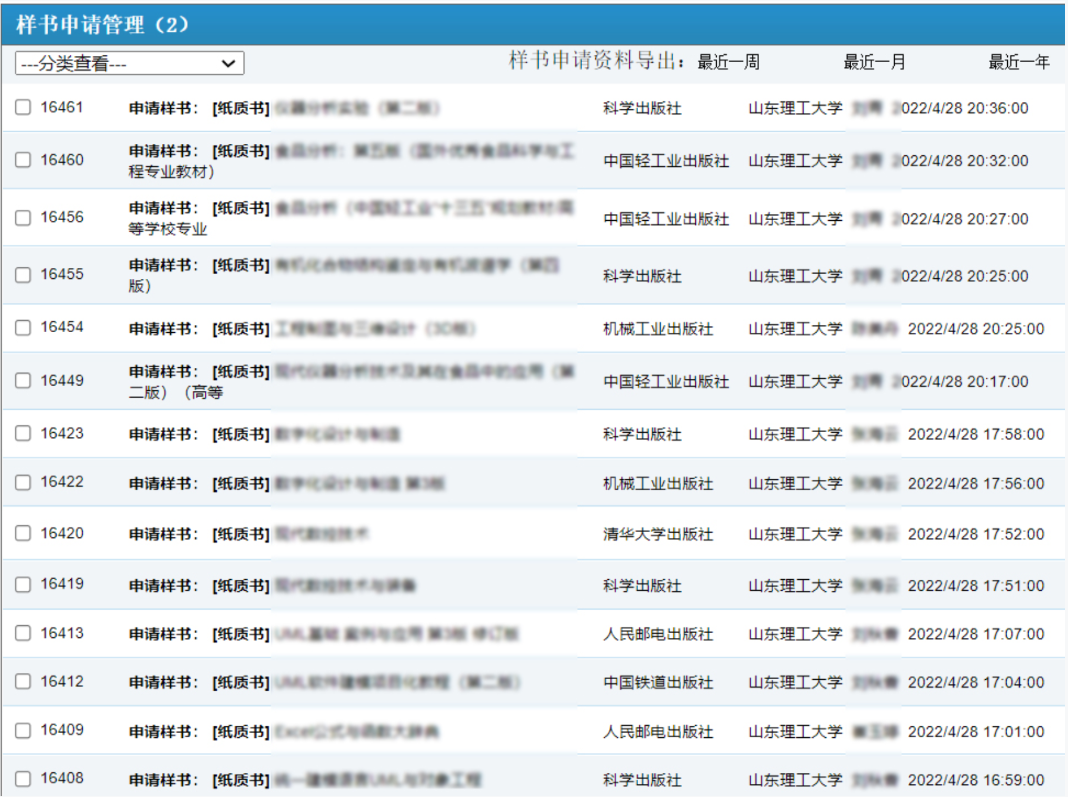
Task: Export sample book data for 最近一周
Action: click(x=728, y=63)
